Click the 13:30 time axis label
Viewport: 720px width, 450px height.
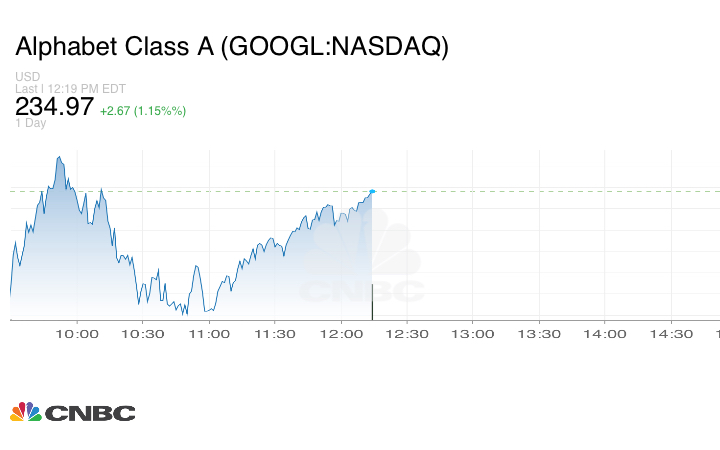[x=539, y=334]
